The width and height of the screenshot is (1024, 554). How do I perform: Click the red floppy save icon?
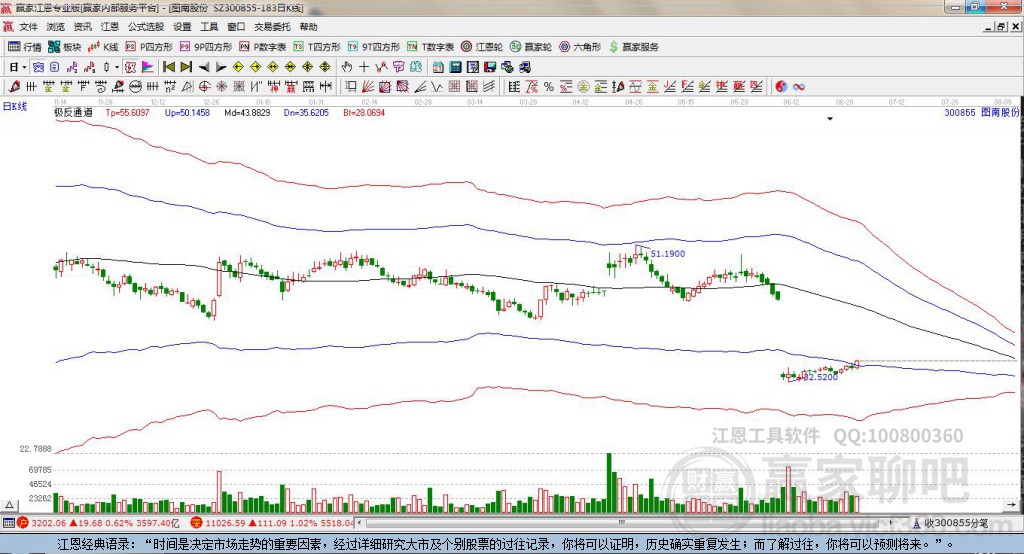[x=490, y=67]
